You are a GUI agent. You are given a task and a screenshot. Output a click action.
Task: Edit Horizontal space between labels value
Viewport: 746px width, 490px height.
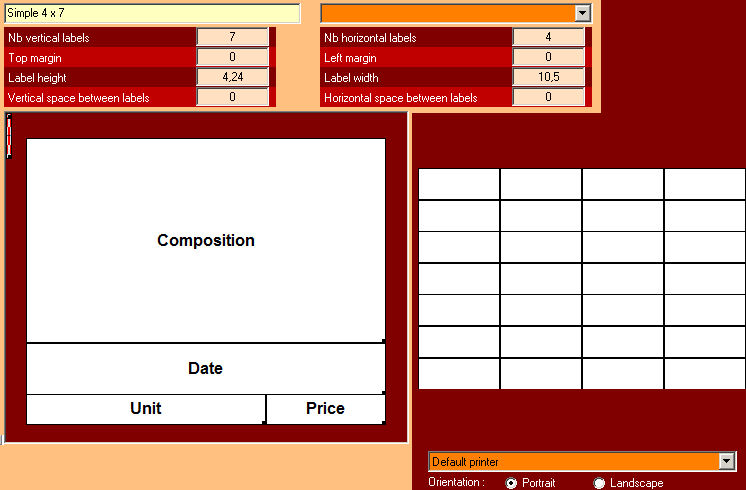[549, 97]
